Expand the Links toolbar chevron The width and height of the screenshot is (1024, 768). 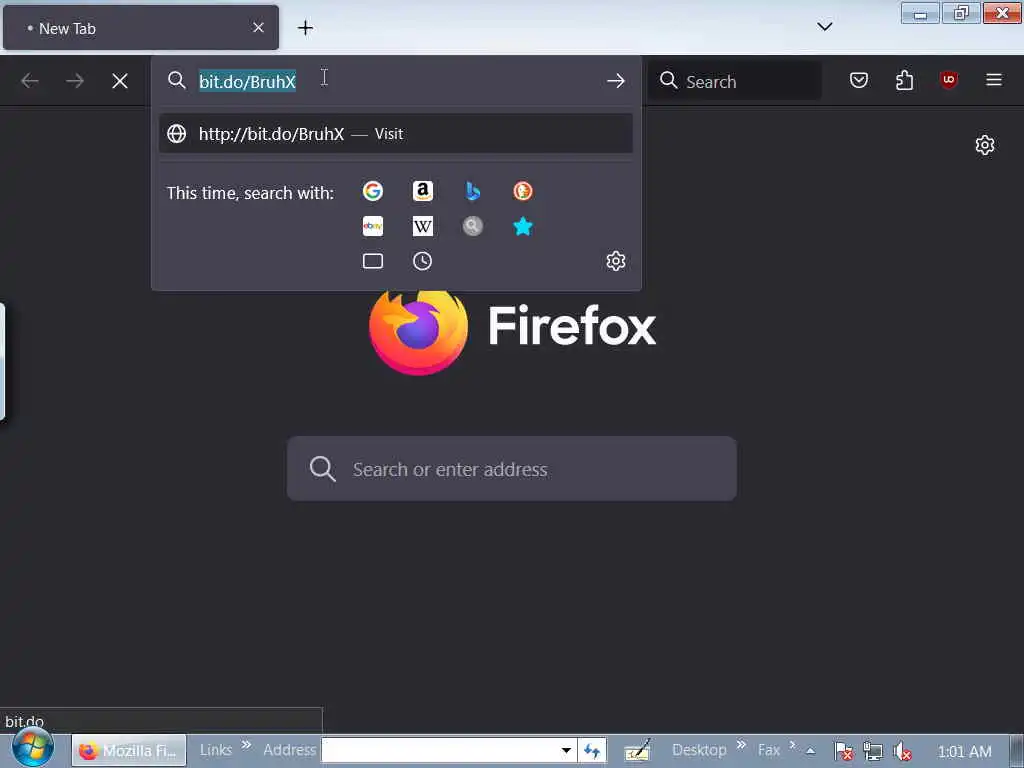[246, 744]
